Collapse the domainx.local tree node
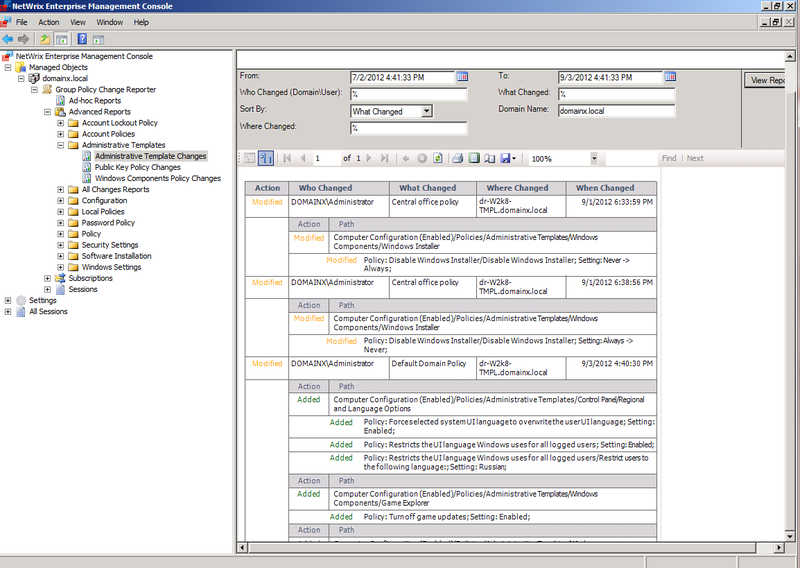Image resolution: width=800 pixels, height=568 pixels. (x=21, y=79)
